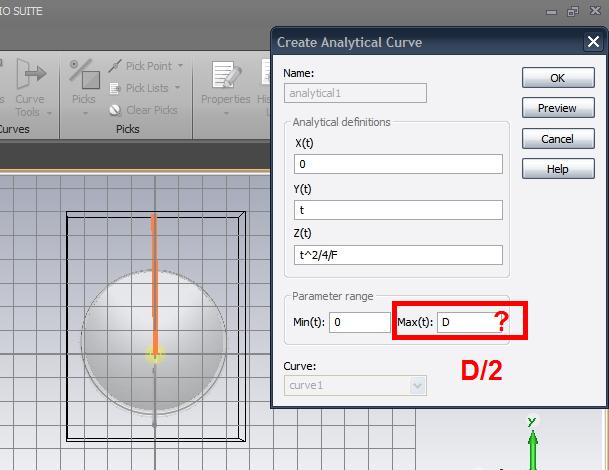The width and height of the screenshot is (609, 470).
Task: Click the OK button
Action: click(x=558, y=78)
